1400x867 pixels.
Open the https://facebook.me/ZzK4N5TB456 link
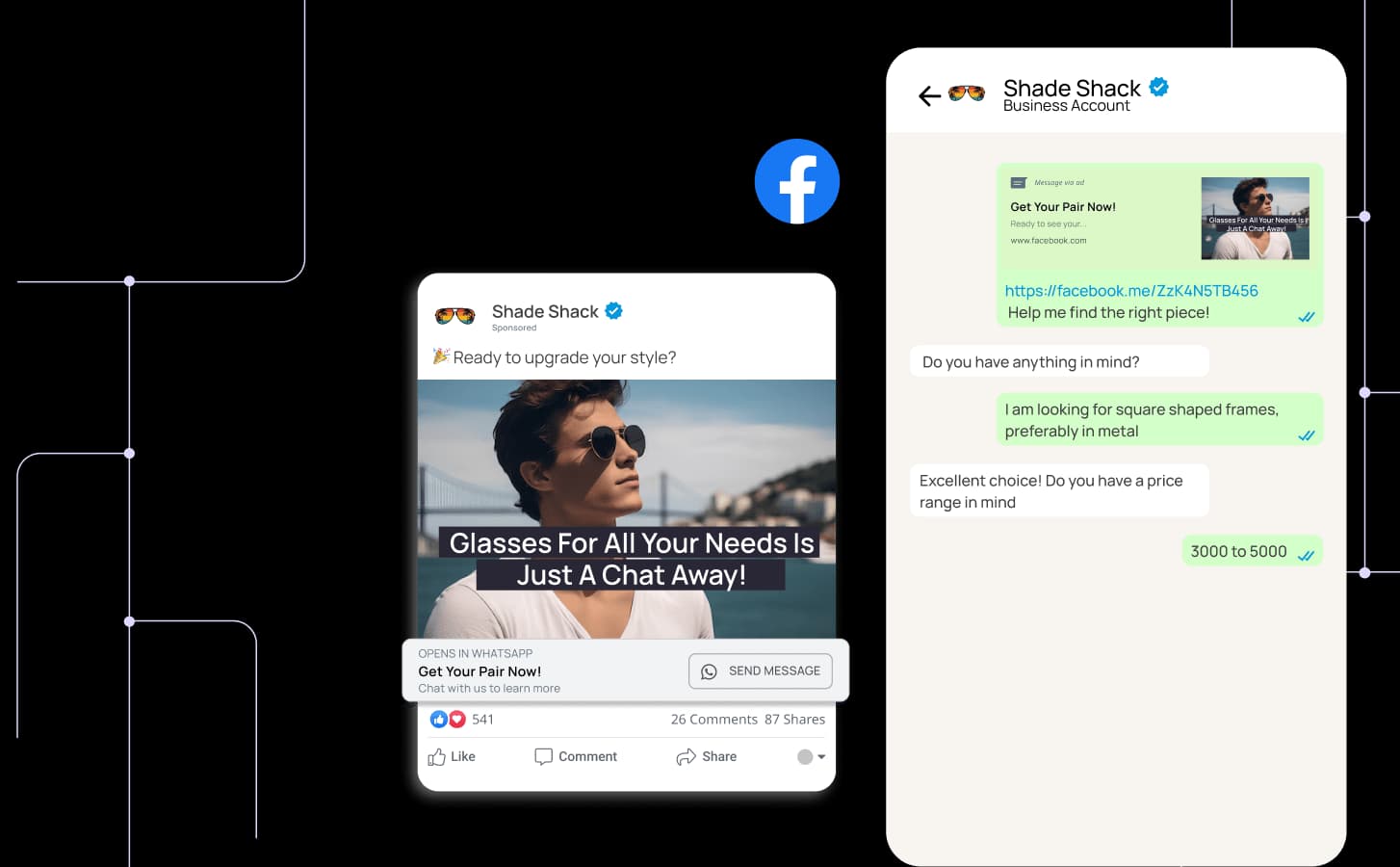[1129, 290]
